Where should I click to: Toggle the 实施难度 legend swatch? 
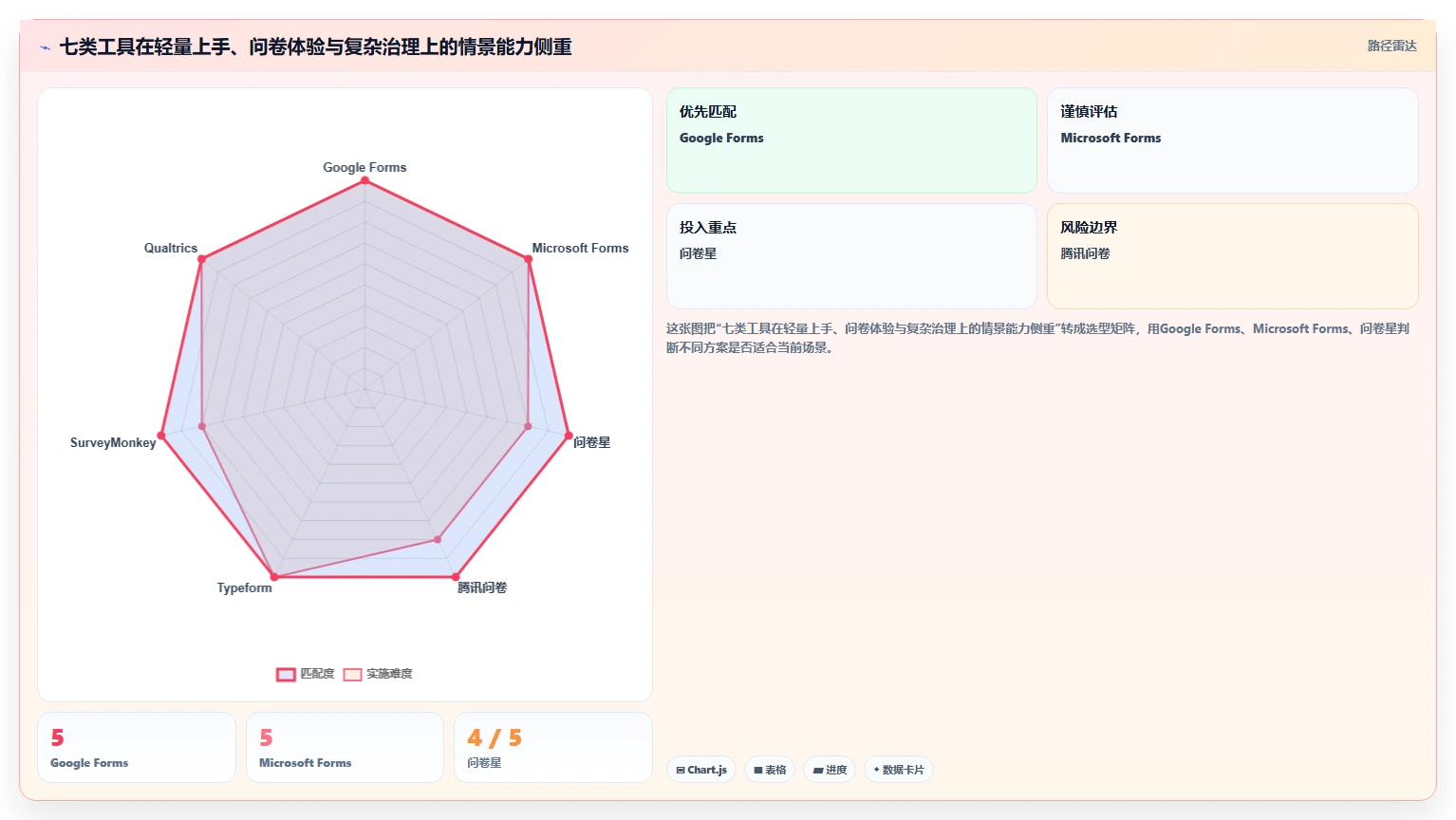coord(352,675)
